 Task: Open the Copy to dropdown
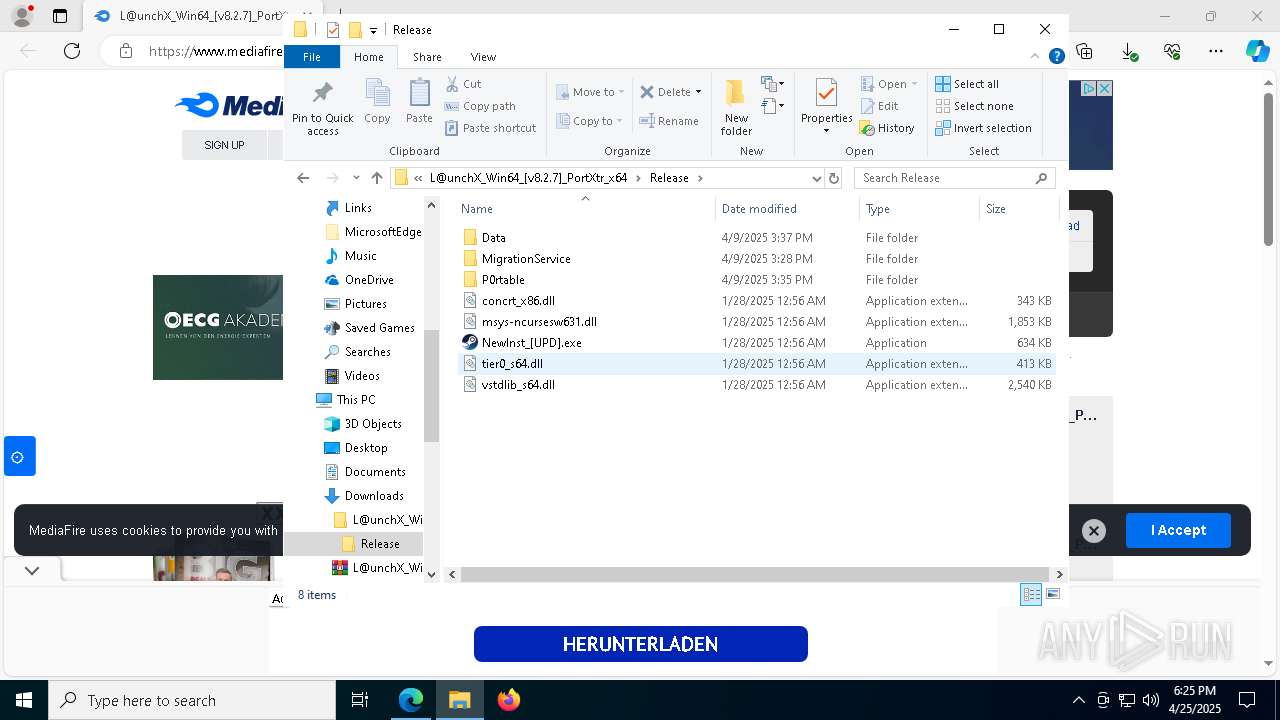pos(590,121)
